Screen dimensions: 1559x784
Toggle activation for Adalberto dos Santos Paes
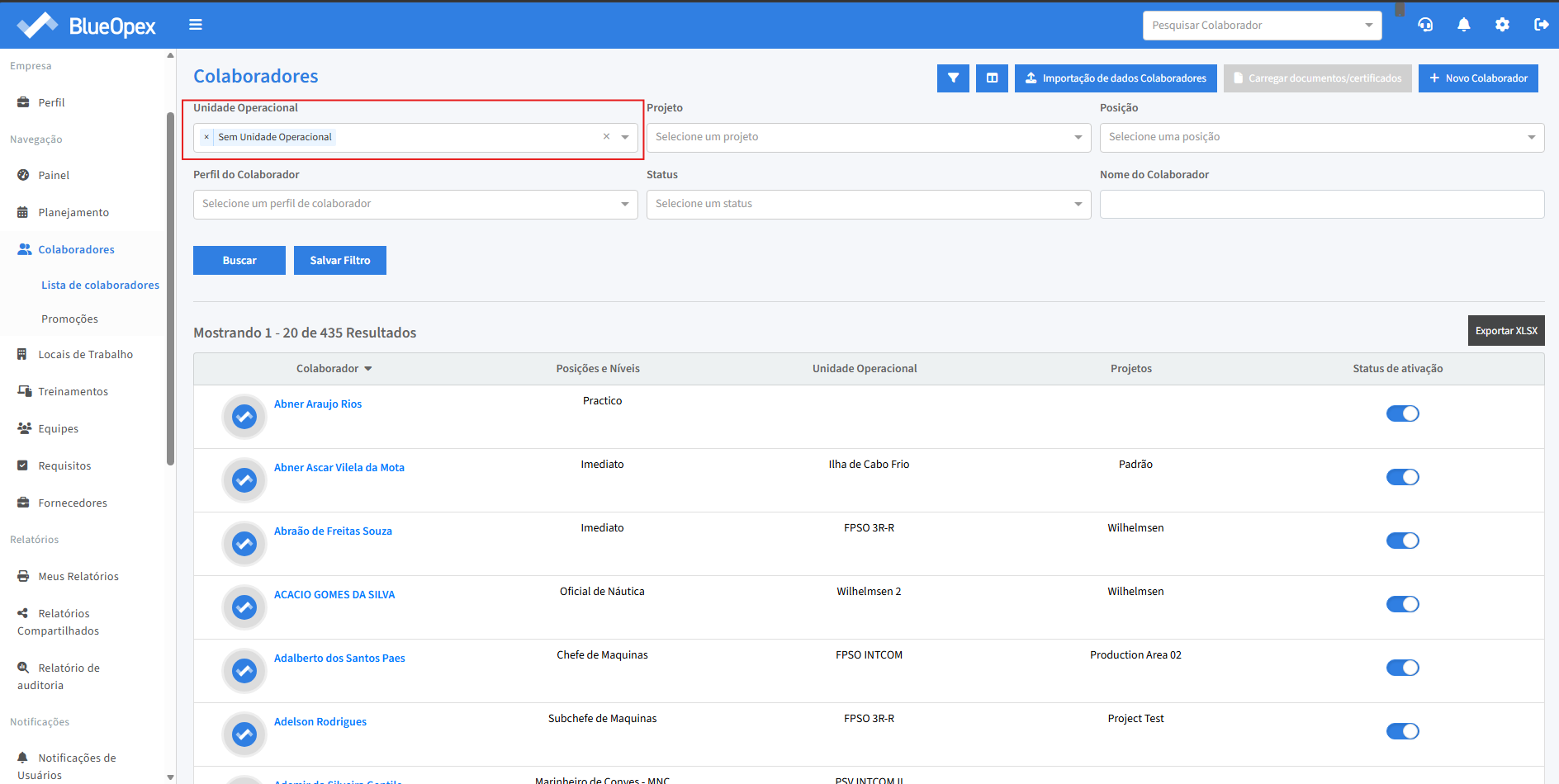point(1402,668)
